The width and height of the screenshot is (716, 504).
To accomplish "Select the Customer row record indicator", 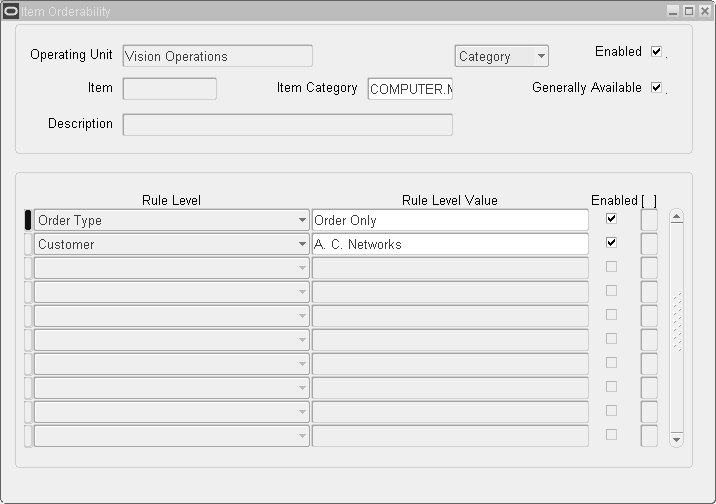I will tap(28, 244).
